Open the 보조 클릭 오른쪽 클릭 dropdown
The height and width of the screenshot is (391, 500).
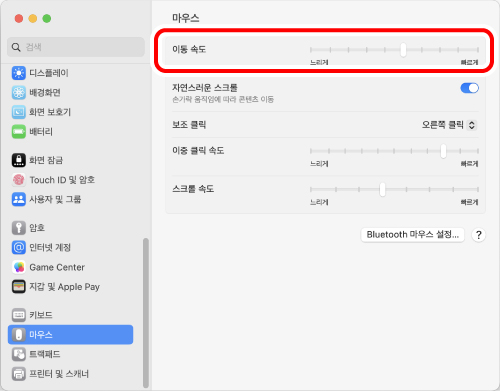coord(450,125)
